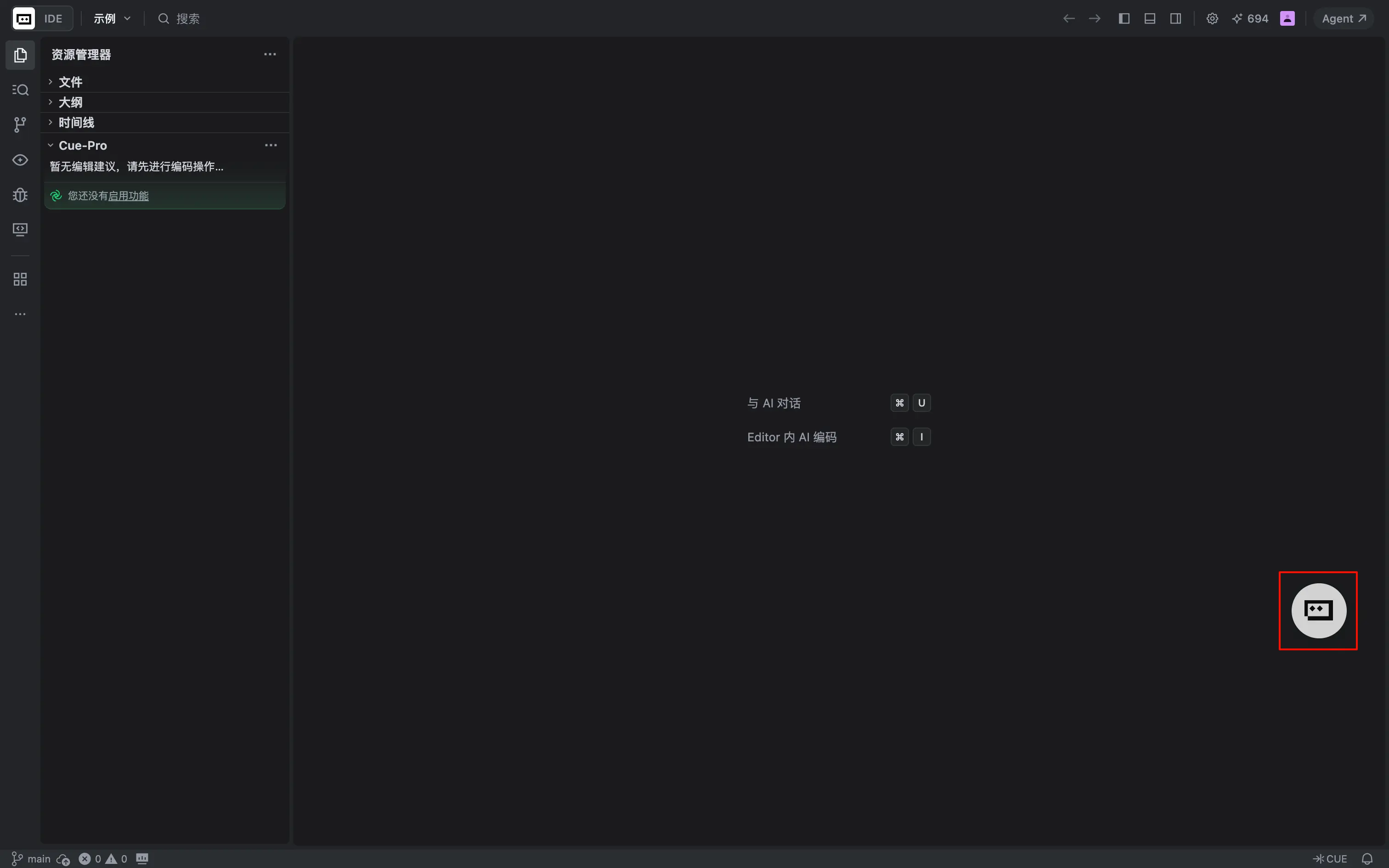Click the go back arrow
The image size is (1389, 868).
pyautogui.click(x=1069, y=18)
